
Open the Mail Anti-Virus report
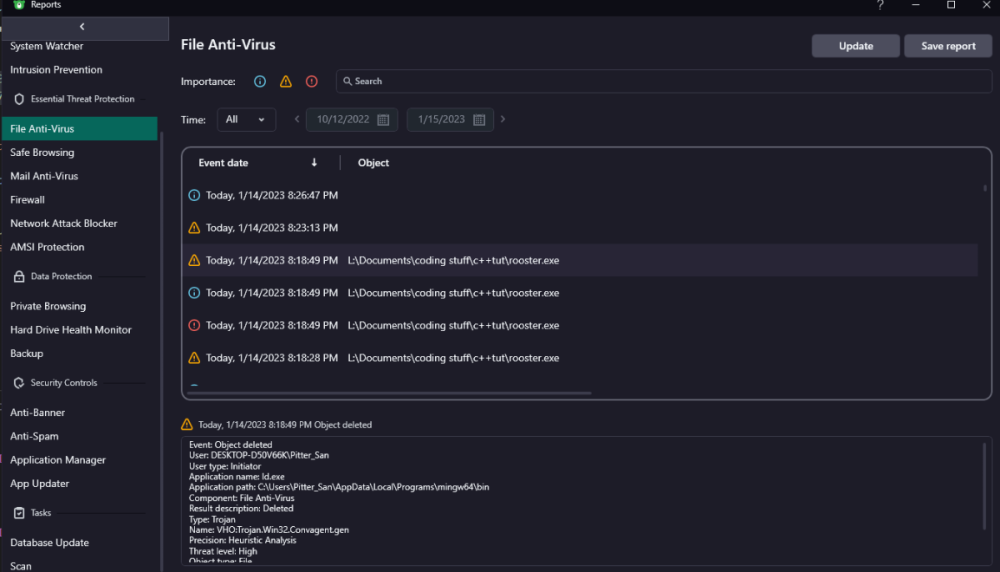point(44,176)
